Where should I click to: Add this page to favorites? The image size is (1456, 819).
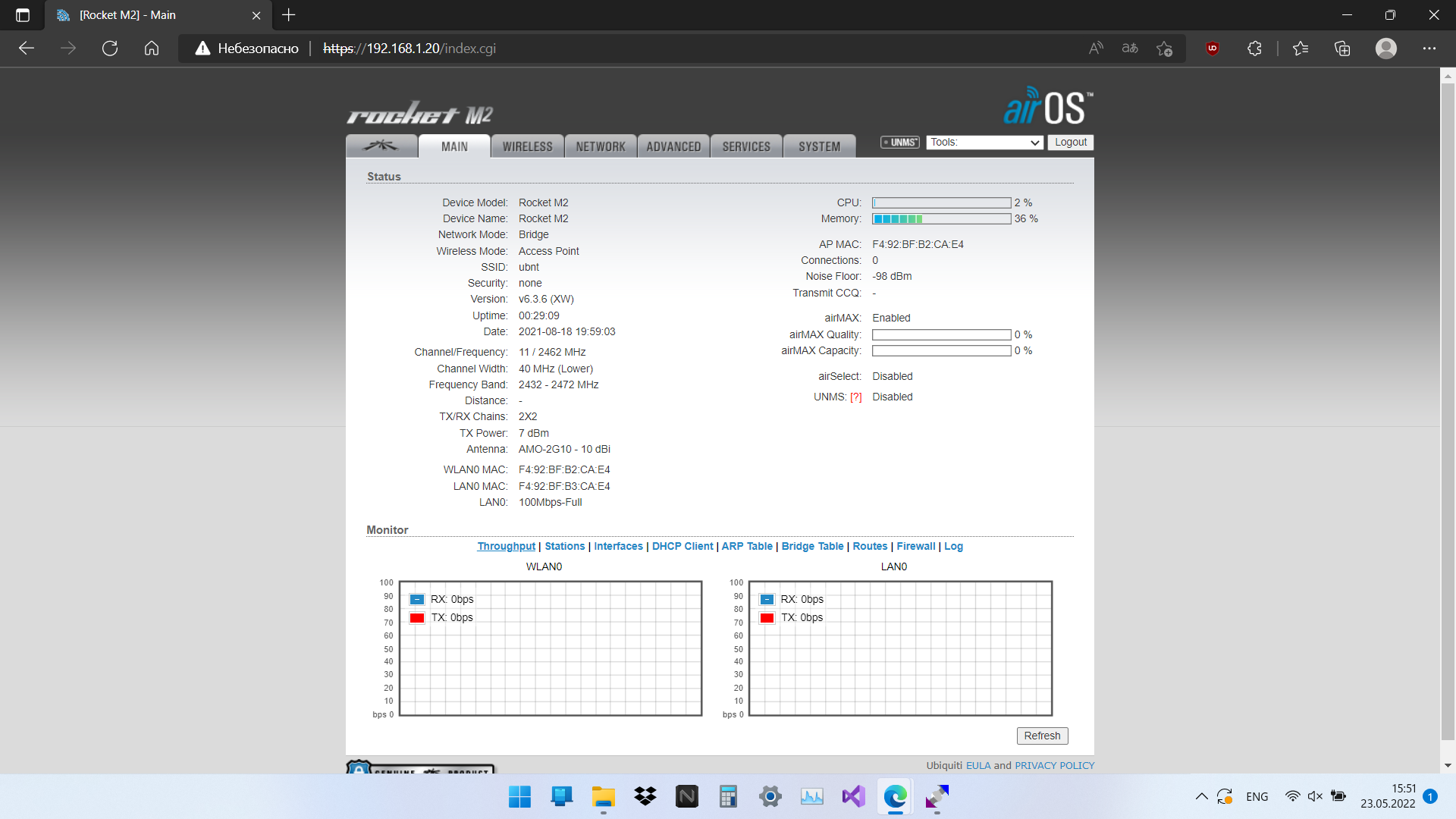[x=1165, y=48]
